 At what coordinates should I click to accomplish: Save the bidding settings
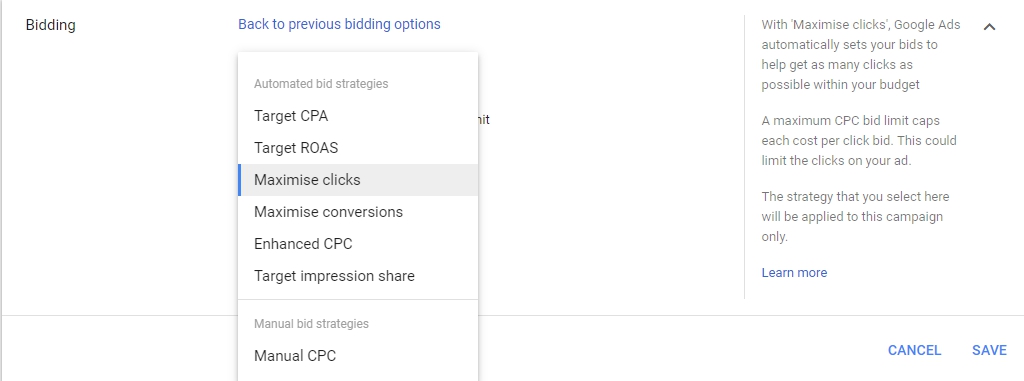pos(989,350)
